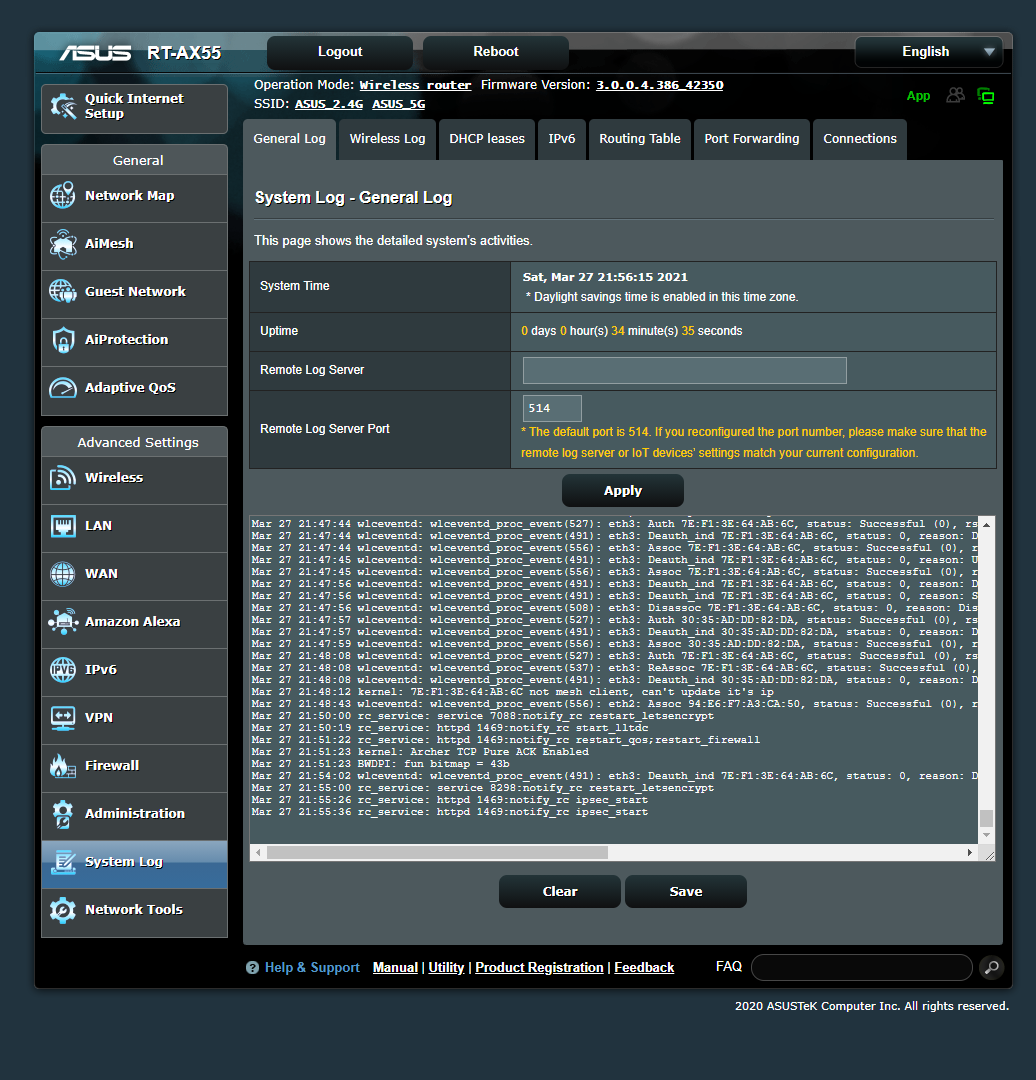Screen dimensions: 1036x1080
Task: Switch to the DHCP leases tab
Action: pyautogui.click(x=487, y=139)
